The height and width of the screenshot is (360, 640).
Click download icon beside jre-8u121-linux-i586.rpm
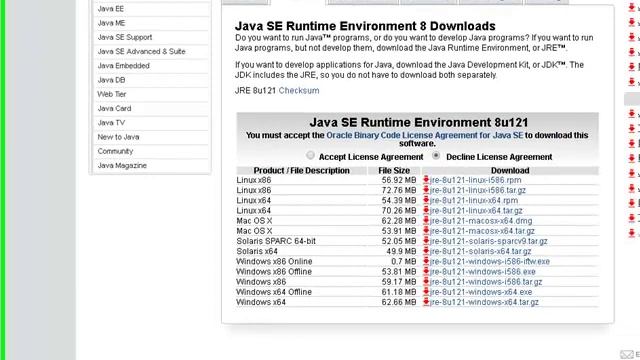click(x=426, y=180)
